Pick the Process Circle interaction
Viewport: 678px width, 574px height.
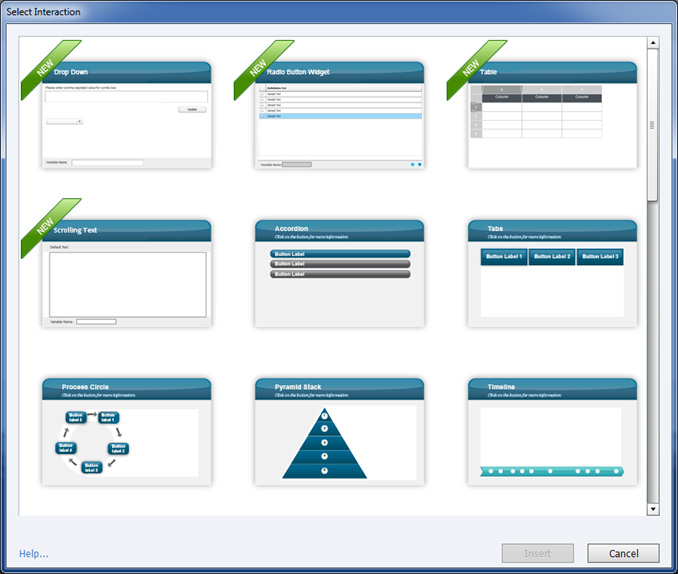tap(127, 432)
